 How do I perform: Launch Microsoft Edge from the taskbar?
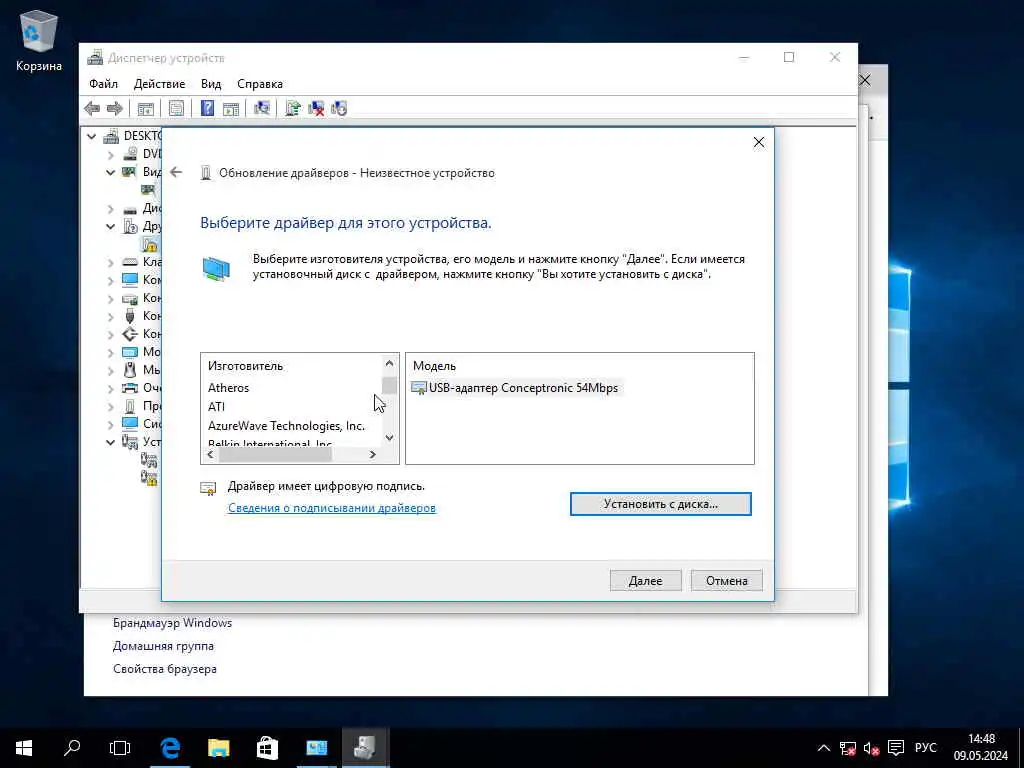[170, 748]
